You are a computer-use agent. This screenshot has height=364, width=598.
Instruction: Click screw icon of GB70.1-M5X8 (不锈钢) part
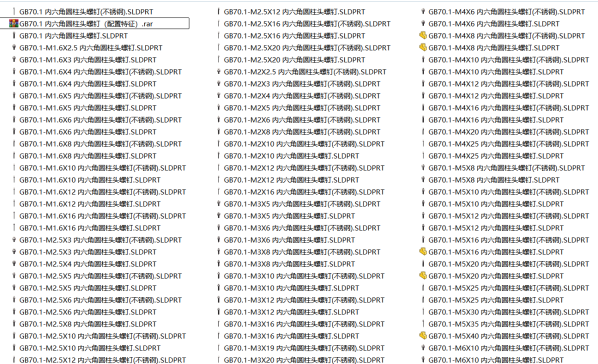(423, 168)
